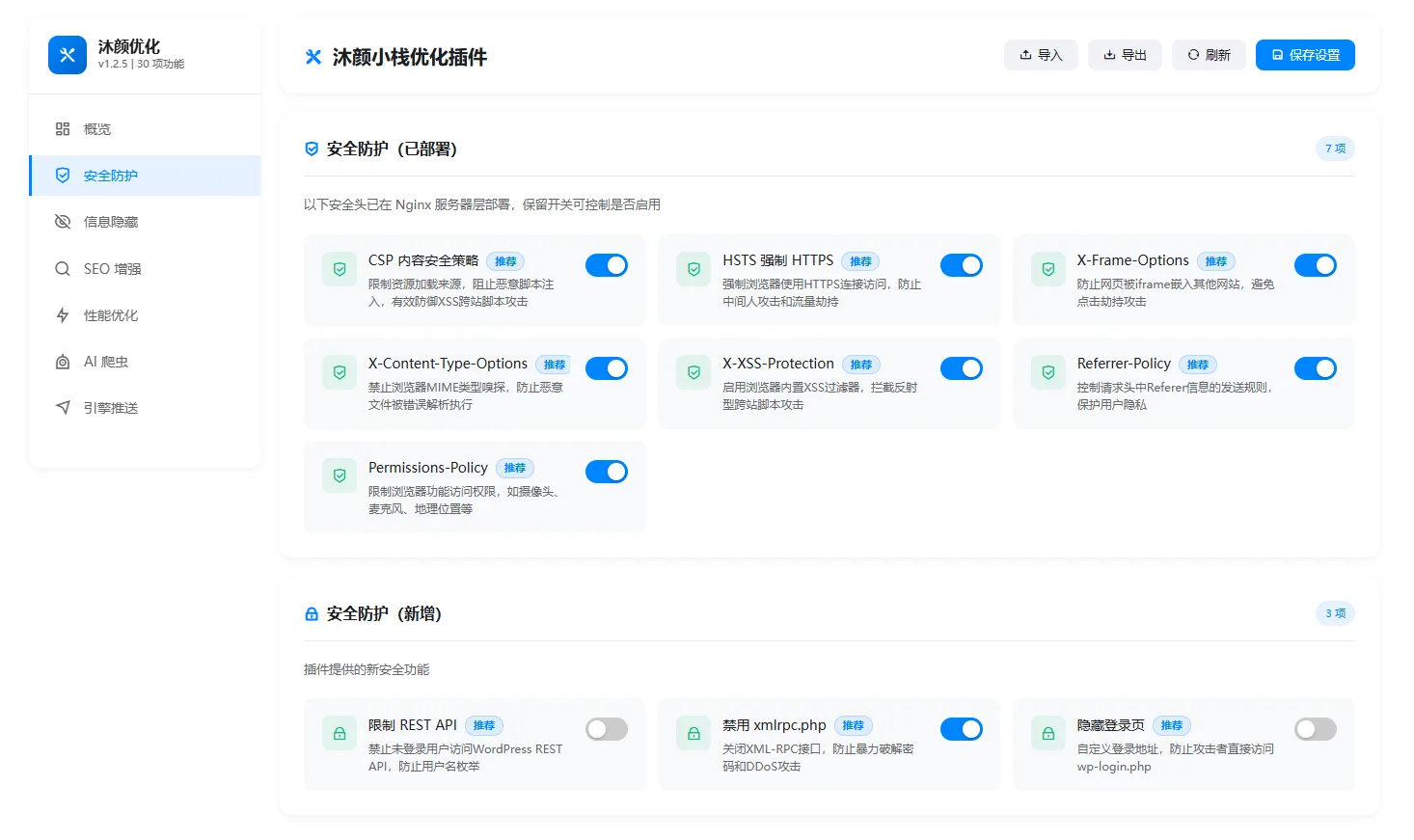This screenshot has height=840, width=1414.
Task: Enable the 限制 REST API switch
Action: click(607, 729)
